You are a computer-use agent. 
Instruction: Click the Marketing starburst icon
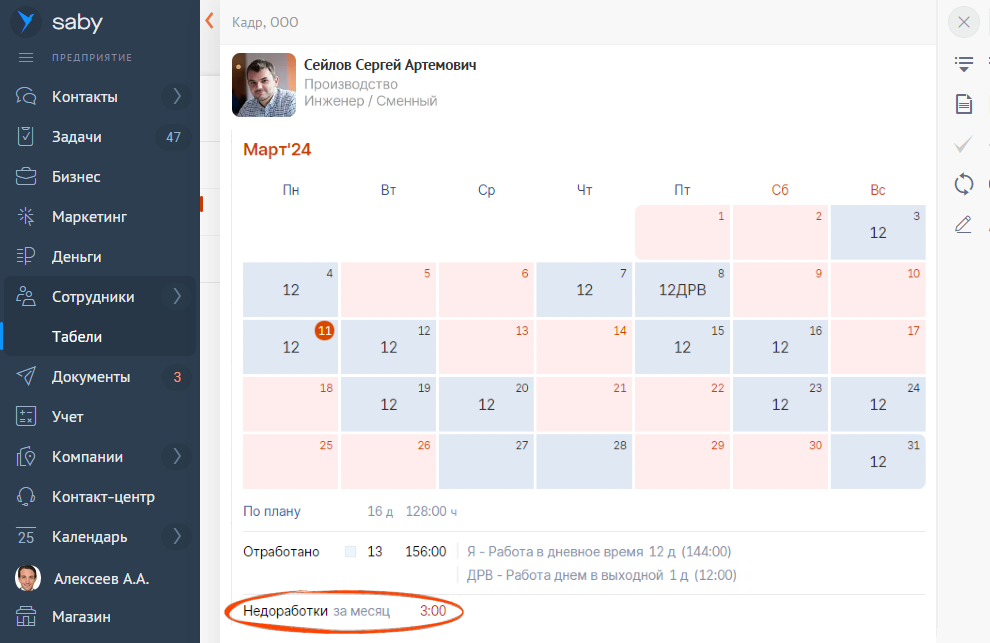[27, 217]
